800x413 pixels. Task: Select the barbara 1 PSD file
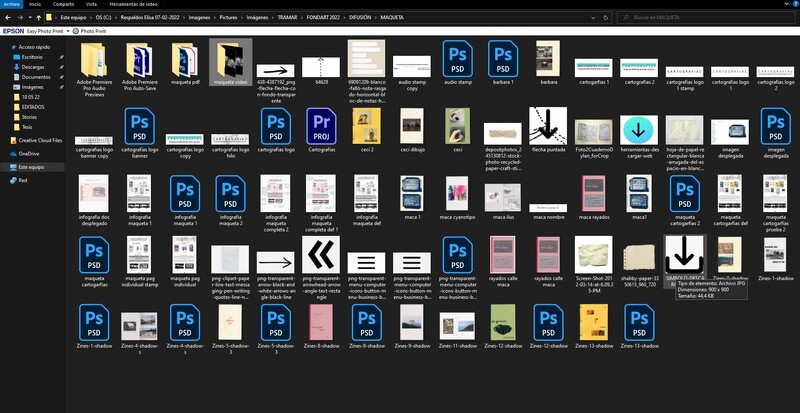[x=503, y=62]
